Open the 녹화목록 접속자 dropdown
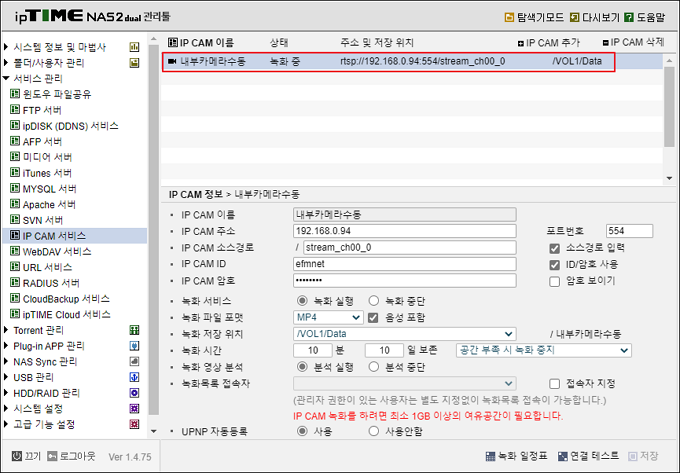680x473 pixels. coord(405,384)
